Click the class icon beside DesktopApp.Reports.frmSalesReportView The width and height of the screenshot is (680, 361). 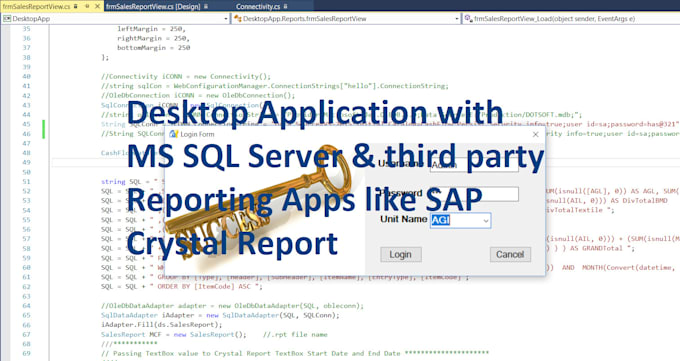[238, 19]
